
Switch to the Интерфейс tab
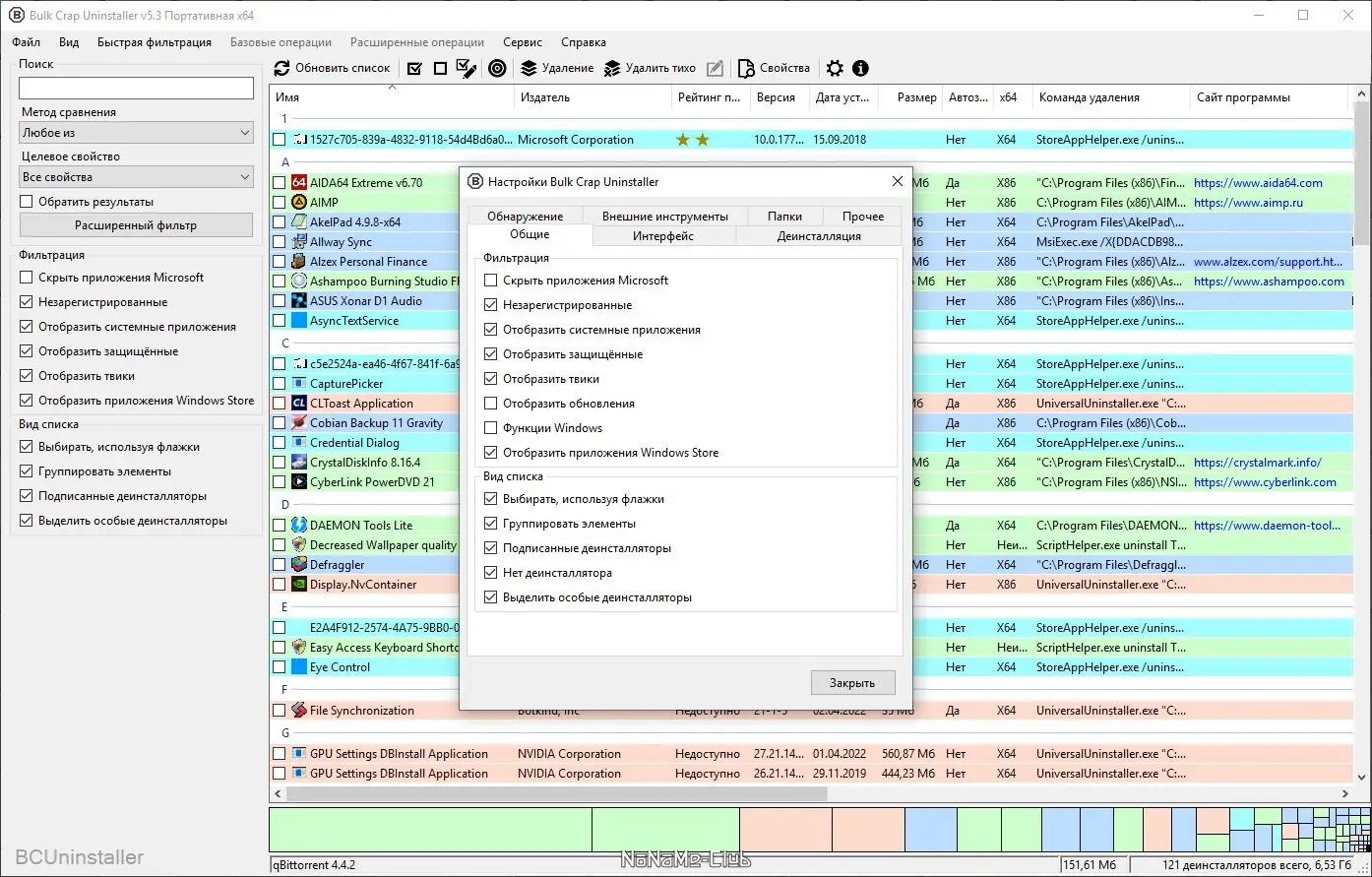pyautogui.click(x=663, y=236)
